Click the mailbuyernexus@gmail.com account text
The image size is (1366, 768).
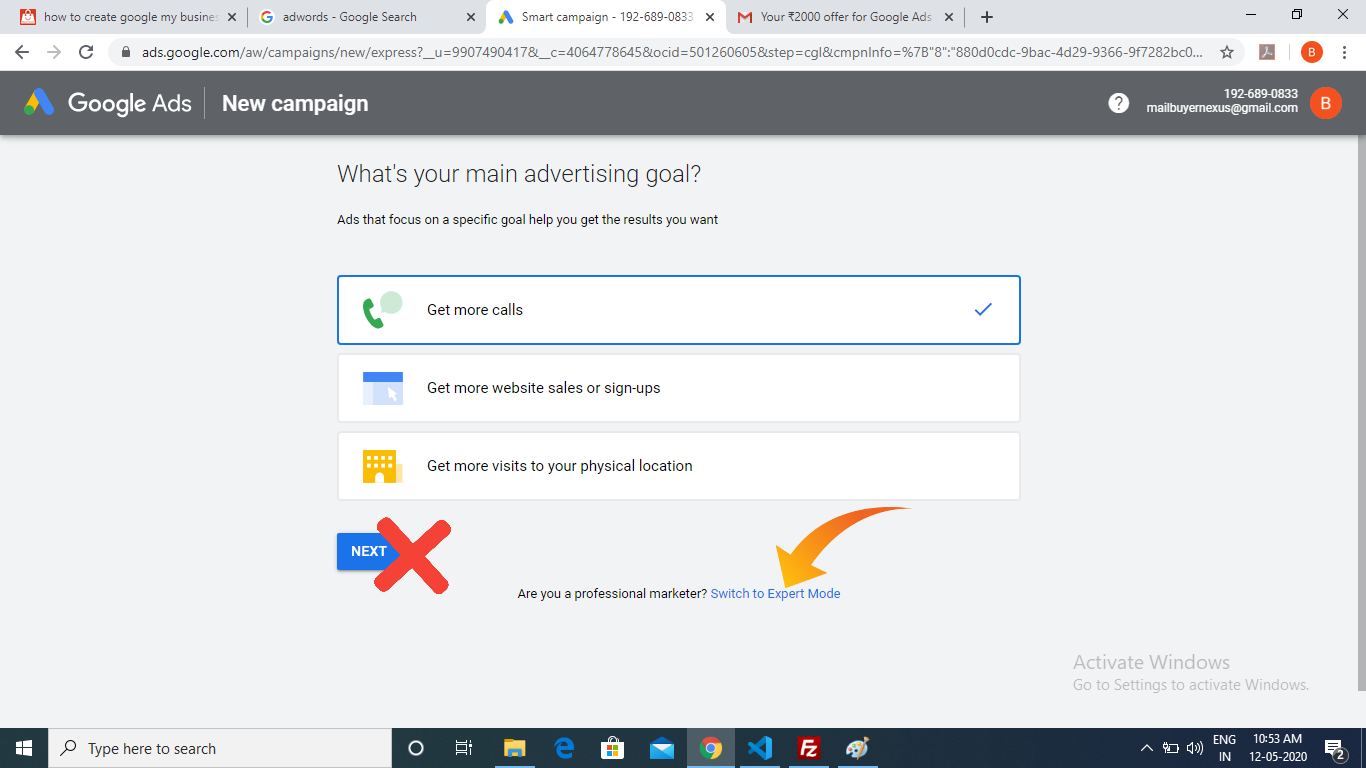[x=1222, y=108]
